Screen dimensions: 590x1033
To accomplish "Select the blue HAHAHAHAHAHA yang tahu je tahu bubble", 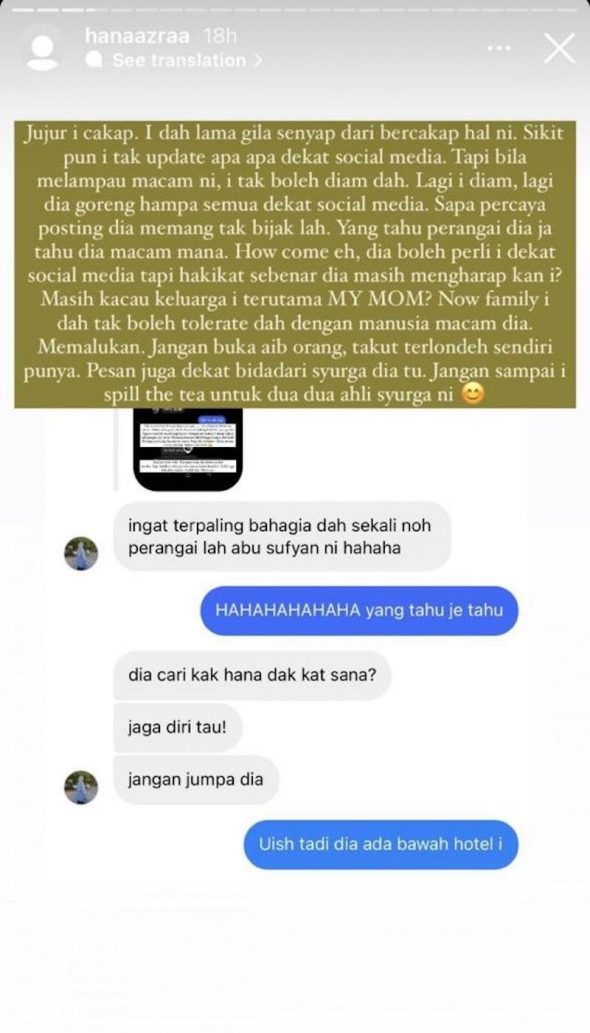I will [x=360, y=610].
